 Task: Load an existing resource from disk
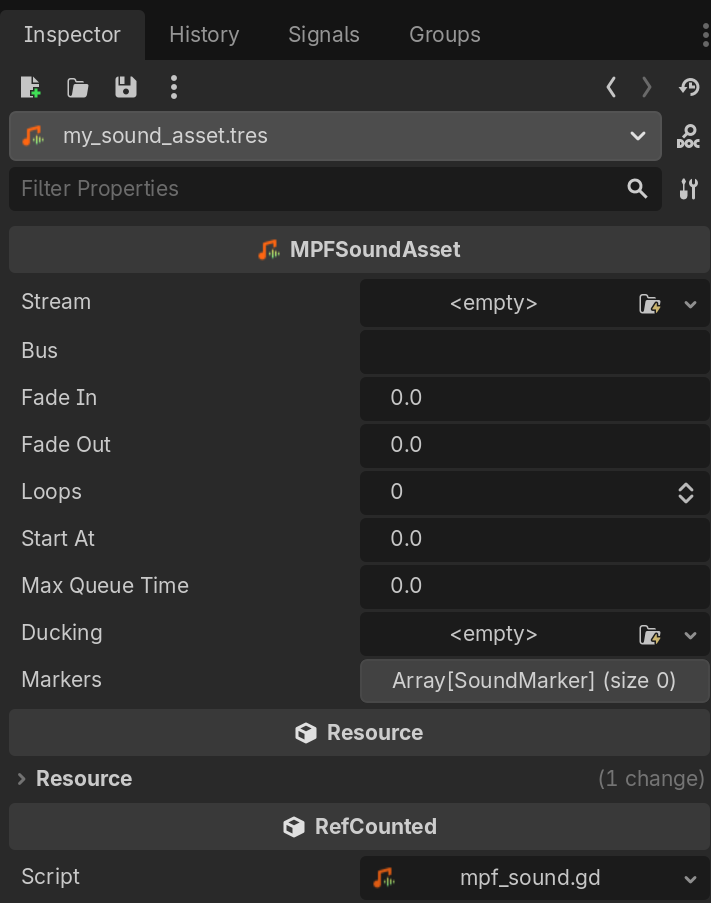tap(78, 88)
